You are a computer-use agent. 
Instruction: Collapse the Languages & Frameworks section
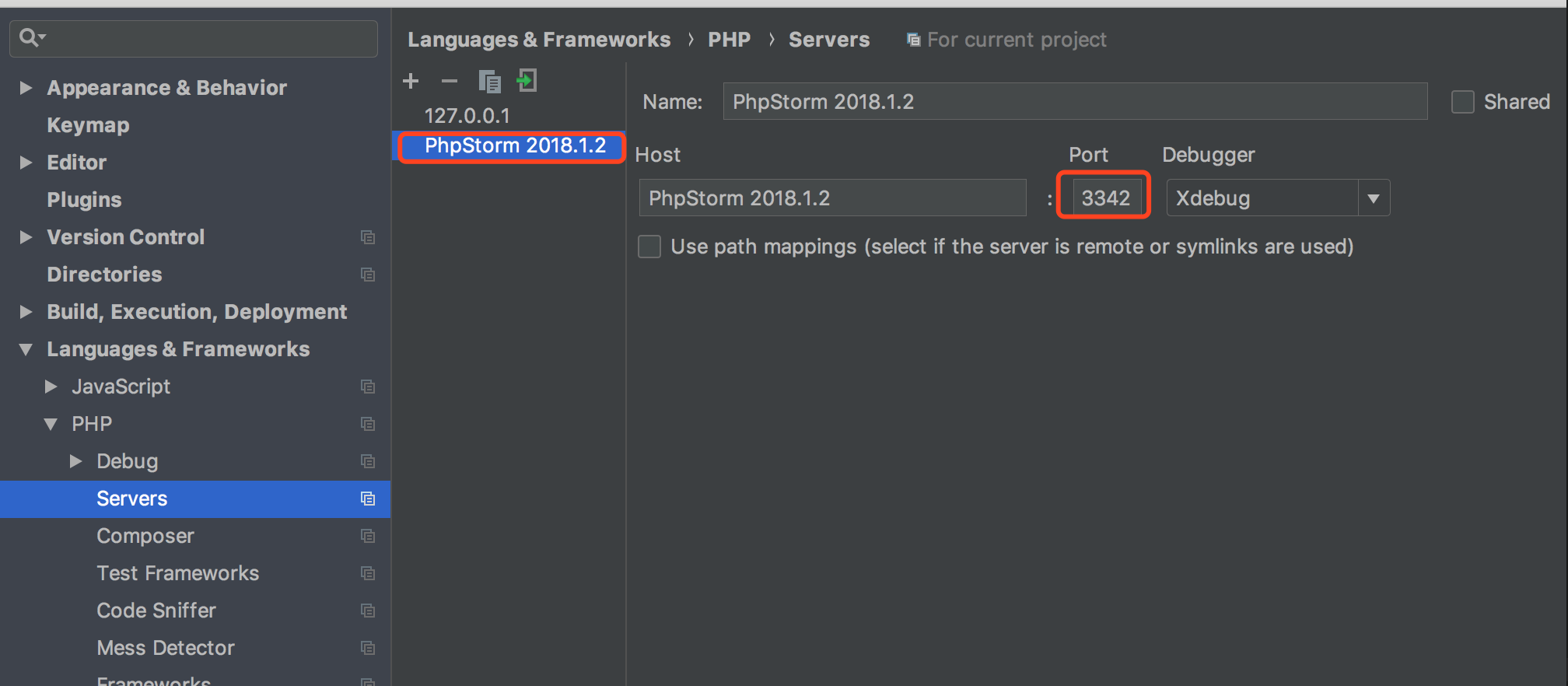(x=26, y=349)
